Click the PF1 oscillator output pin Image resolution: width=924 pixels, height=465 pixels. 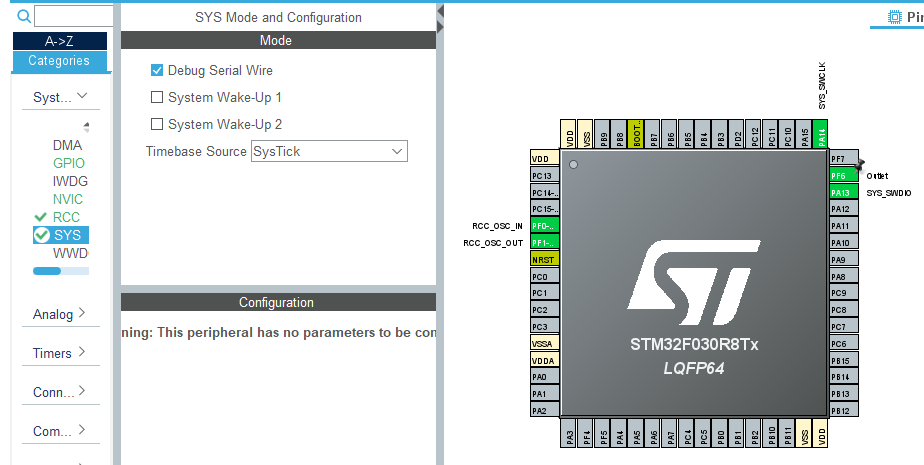[544, 243]
